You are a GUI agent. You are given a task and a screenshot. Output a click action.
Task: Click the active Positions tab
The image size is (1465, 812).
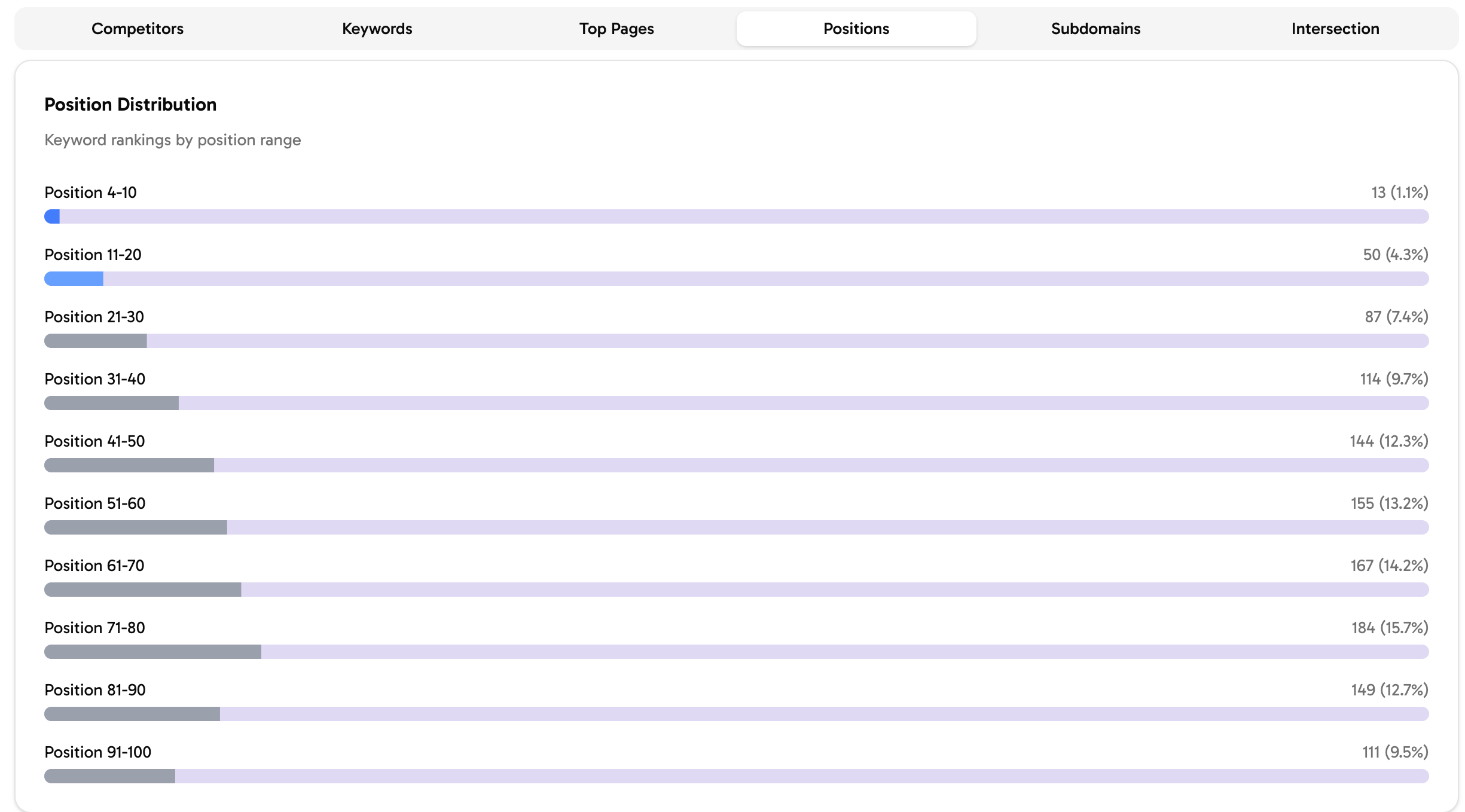(x=856, y=29)
